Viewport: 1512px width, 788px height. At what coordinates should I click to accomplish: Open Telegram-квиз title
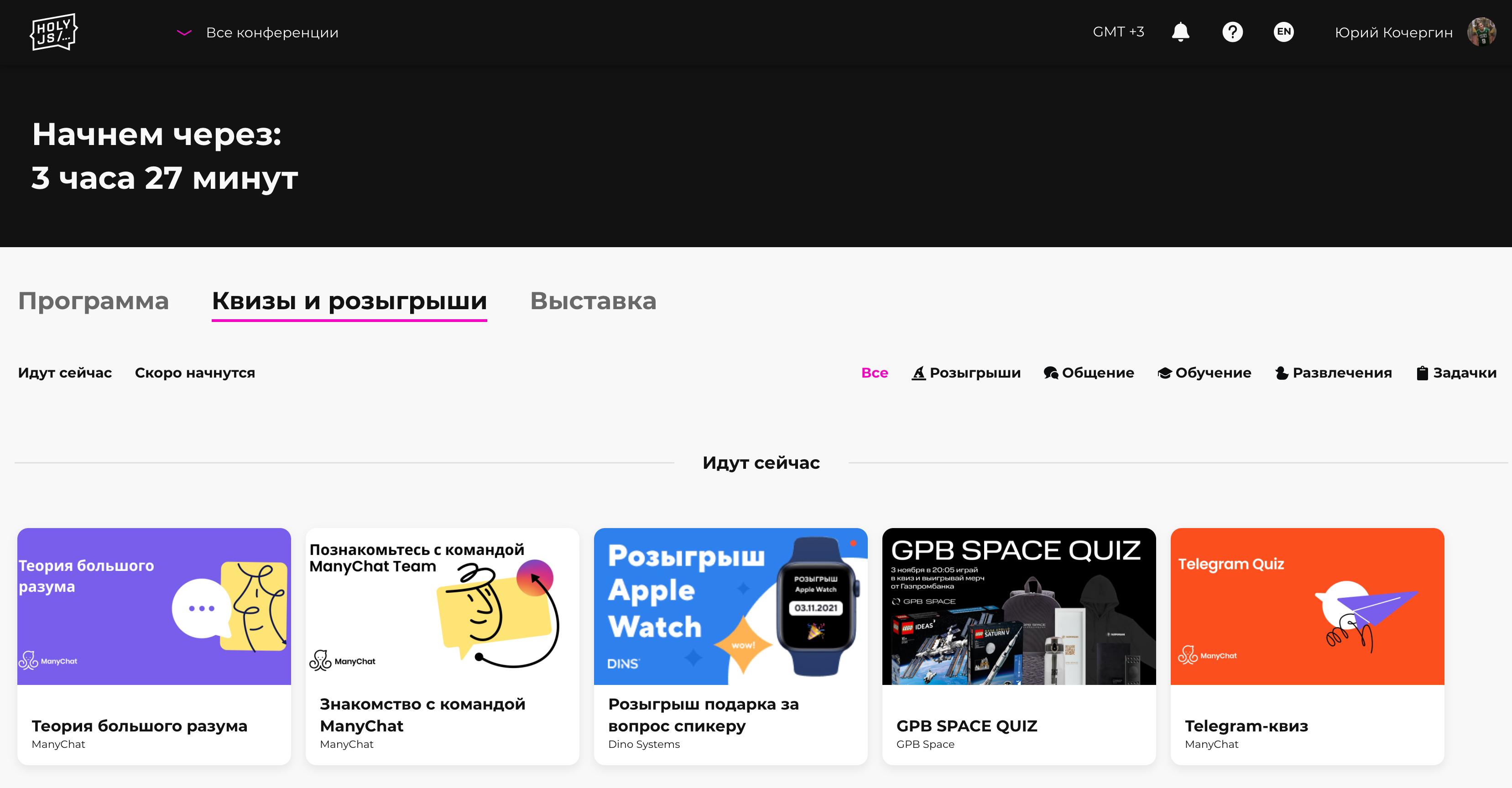(x=1246, y=726)
